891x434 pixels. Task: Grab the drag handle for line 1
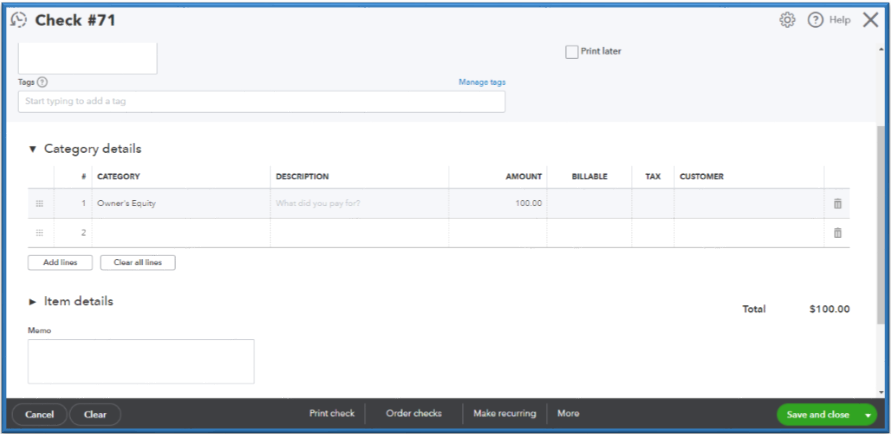tap(39, 203)
